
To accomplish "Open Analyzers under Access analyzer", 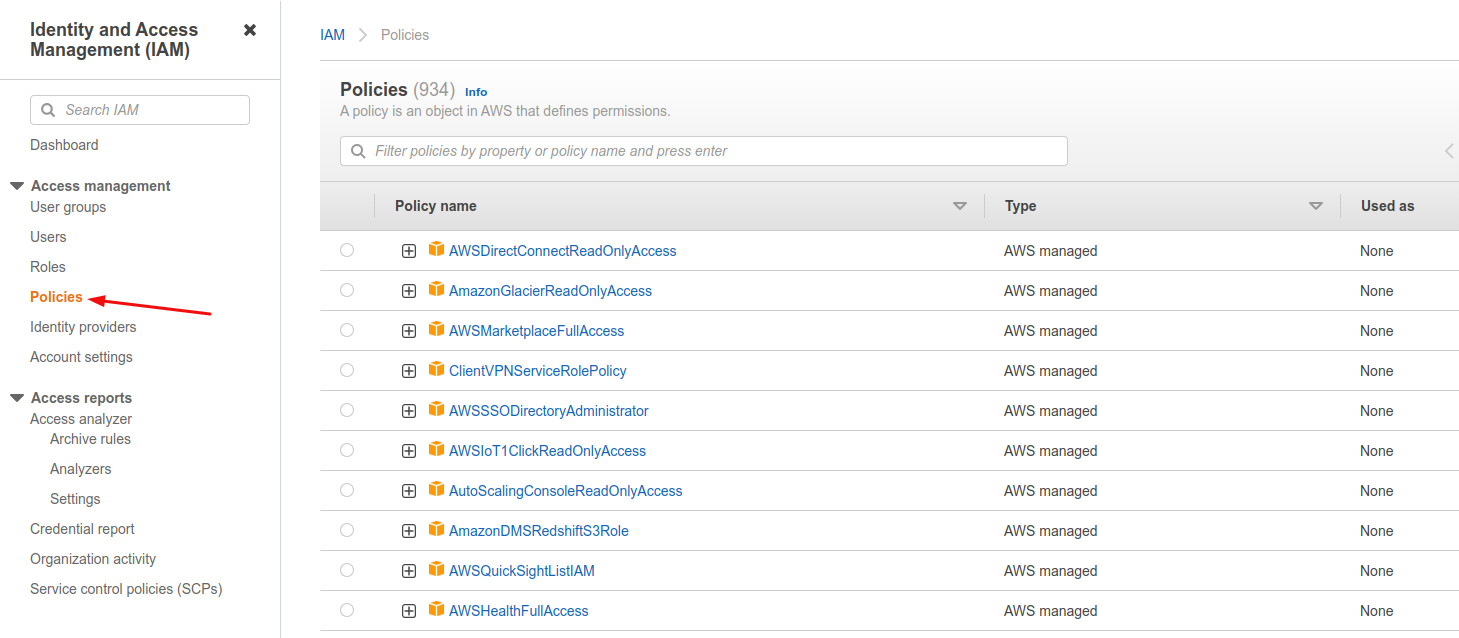I will coord(80,469).
